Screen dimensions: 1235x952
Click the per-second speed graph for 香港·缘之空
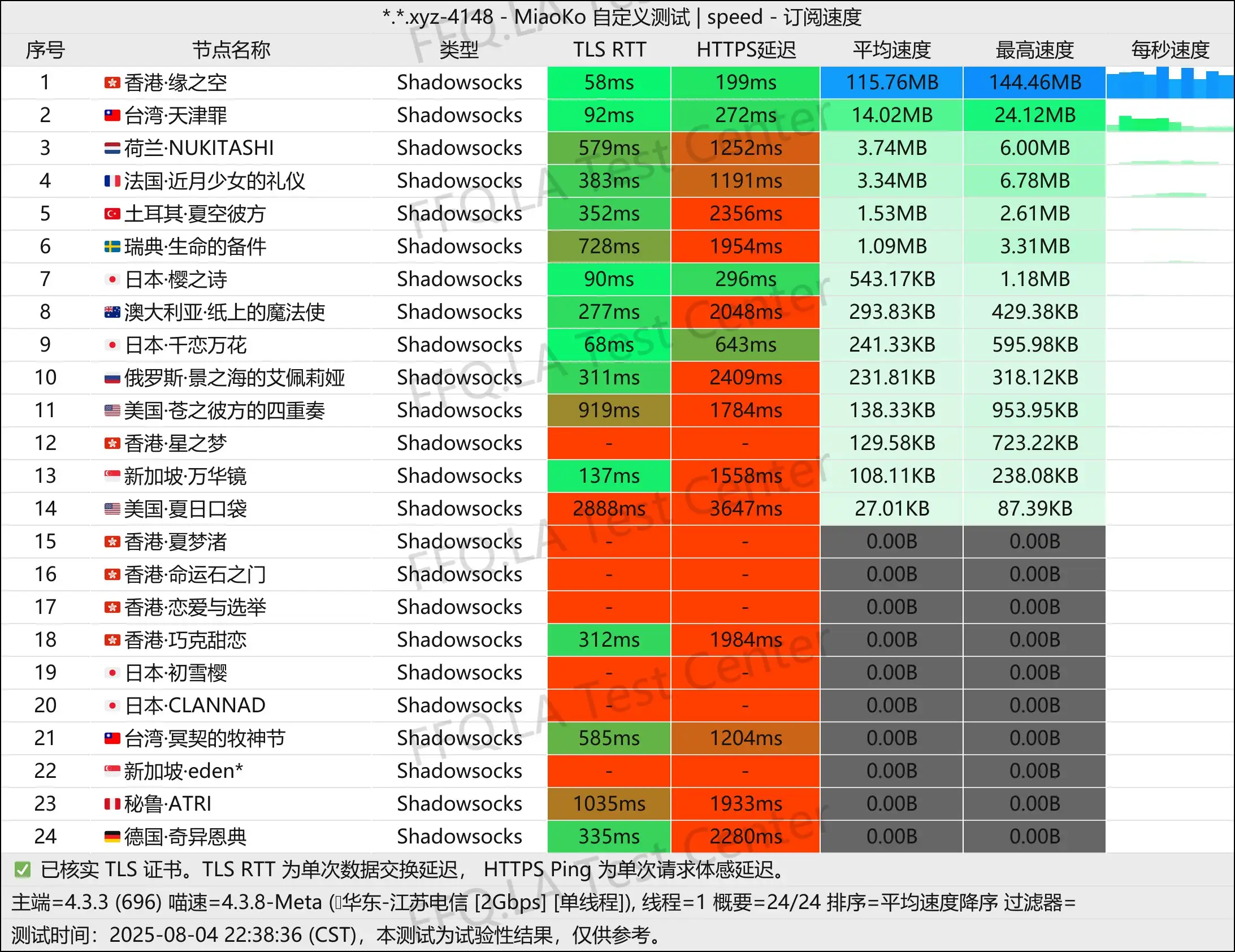pyautogui.click(x=1170, y=83)
